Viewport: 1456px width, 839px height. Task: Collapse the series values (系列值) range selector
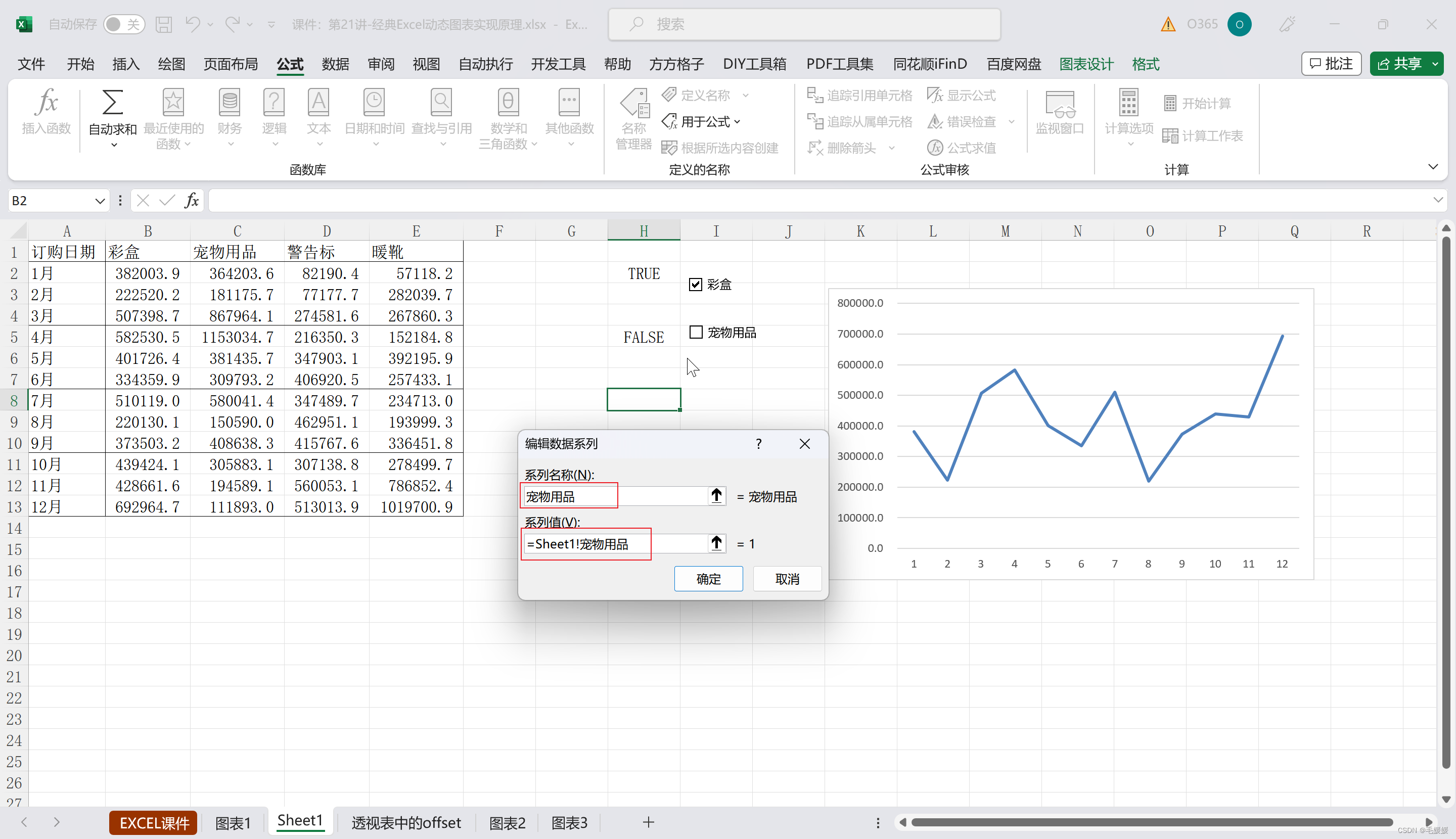pos(716,543)
